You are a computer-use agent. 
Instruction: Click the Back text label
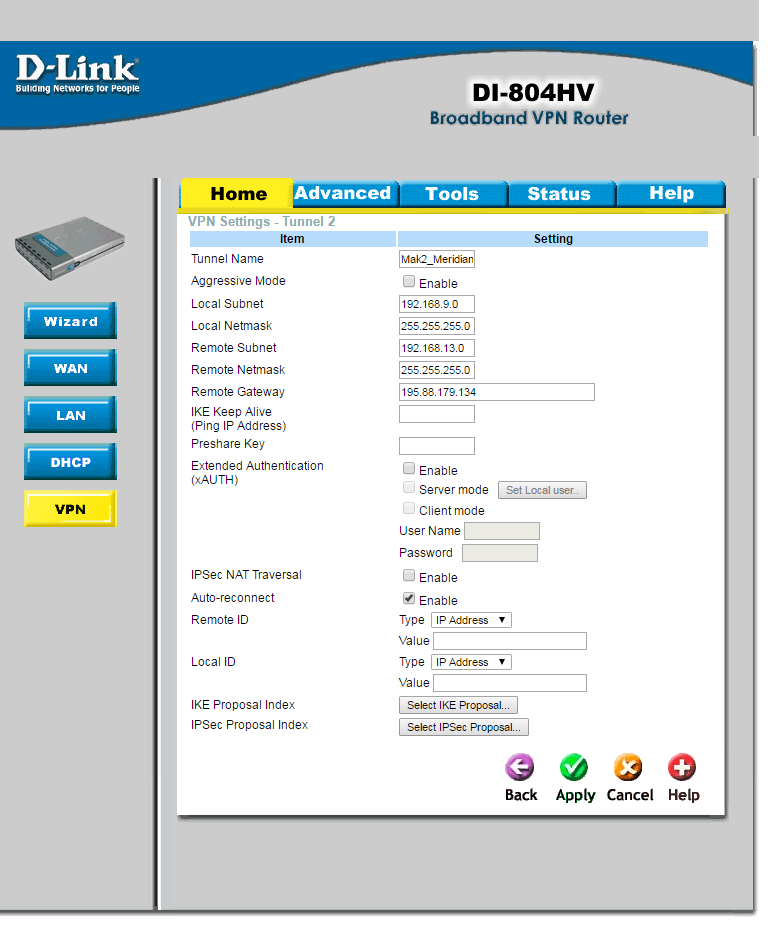pos(521,795)
